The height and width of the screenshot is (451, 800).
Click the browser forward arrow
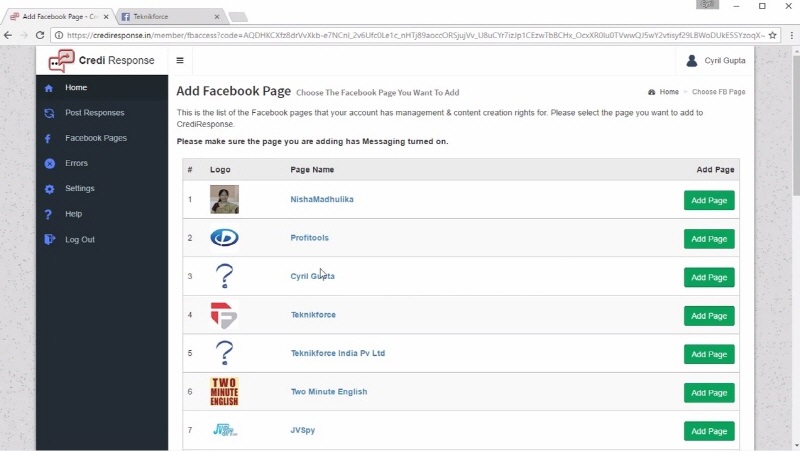click(x=23, y=35)
